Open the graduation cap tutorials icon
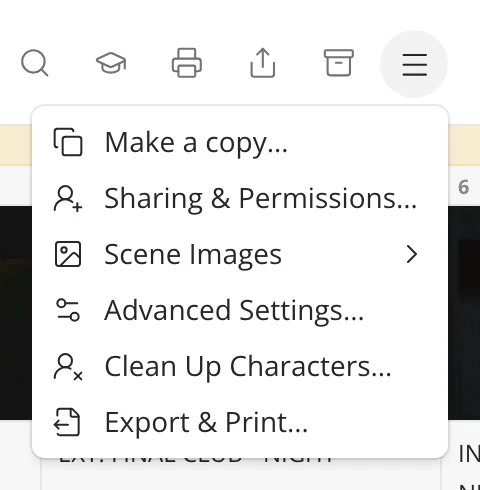This screenshot has height=490, width=480. (111, 63)
